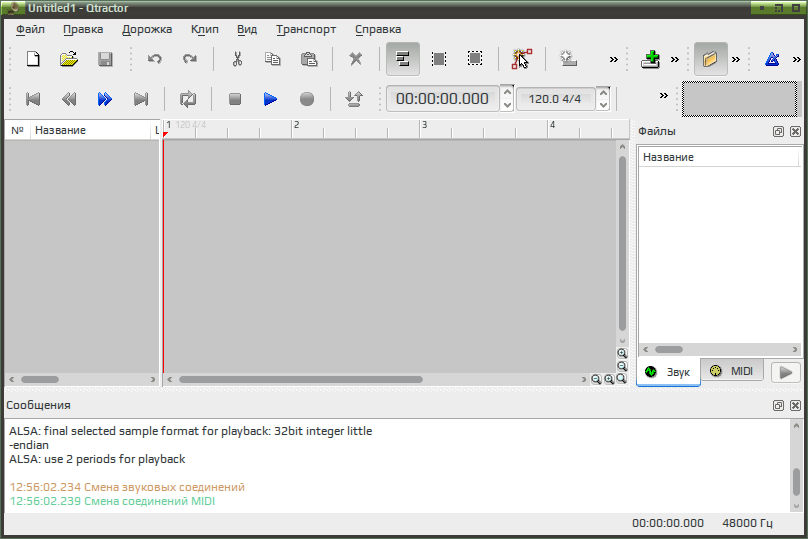The height and width of the screenshot is (539, 808).
Task: Increase tempo with up arrow
Action: click(x=603, y=93)
